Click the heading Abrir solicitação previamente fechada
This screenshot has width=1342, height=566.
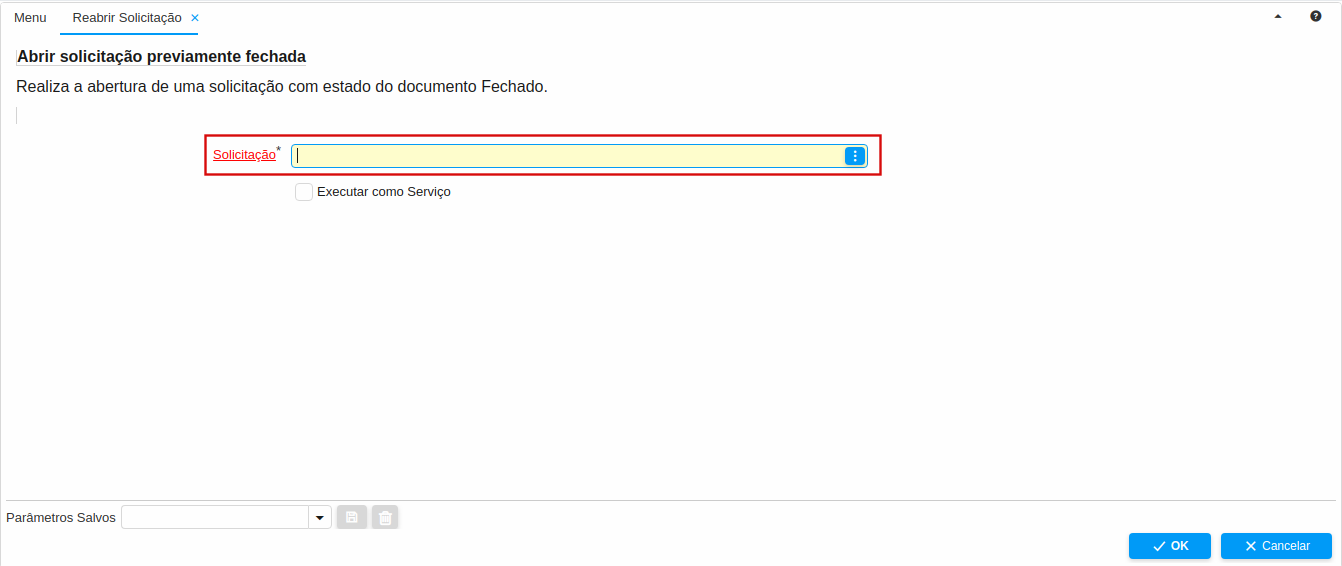[162, 57]
